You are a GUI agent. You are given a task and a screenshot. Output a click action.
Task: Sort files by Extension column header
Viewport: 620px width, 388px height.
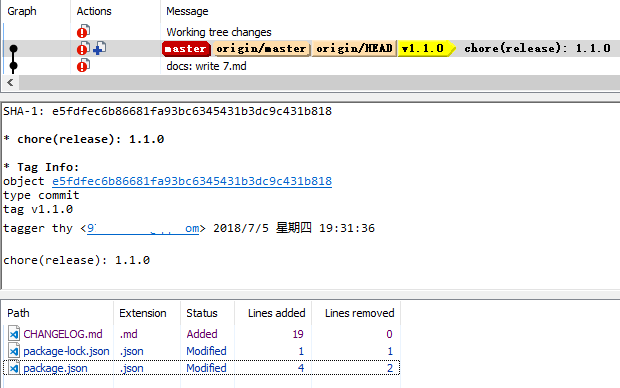[143, 313]
